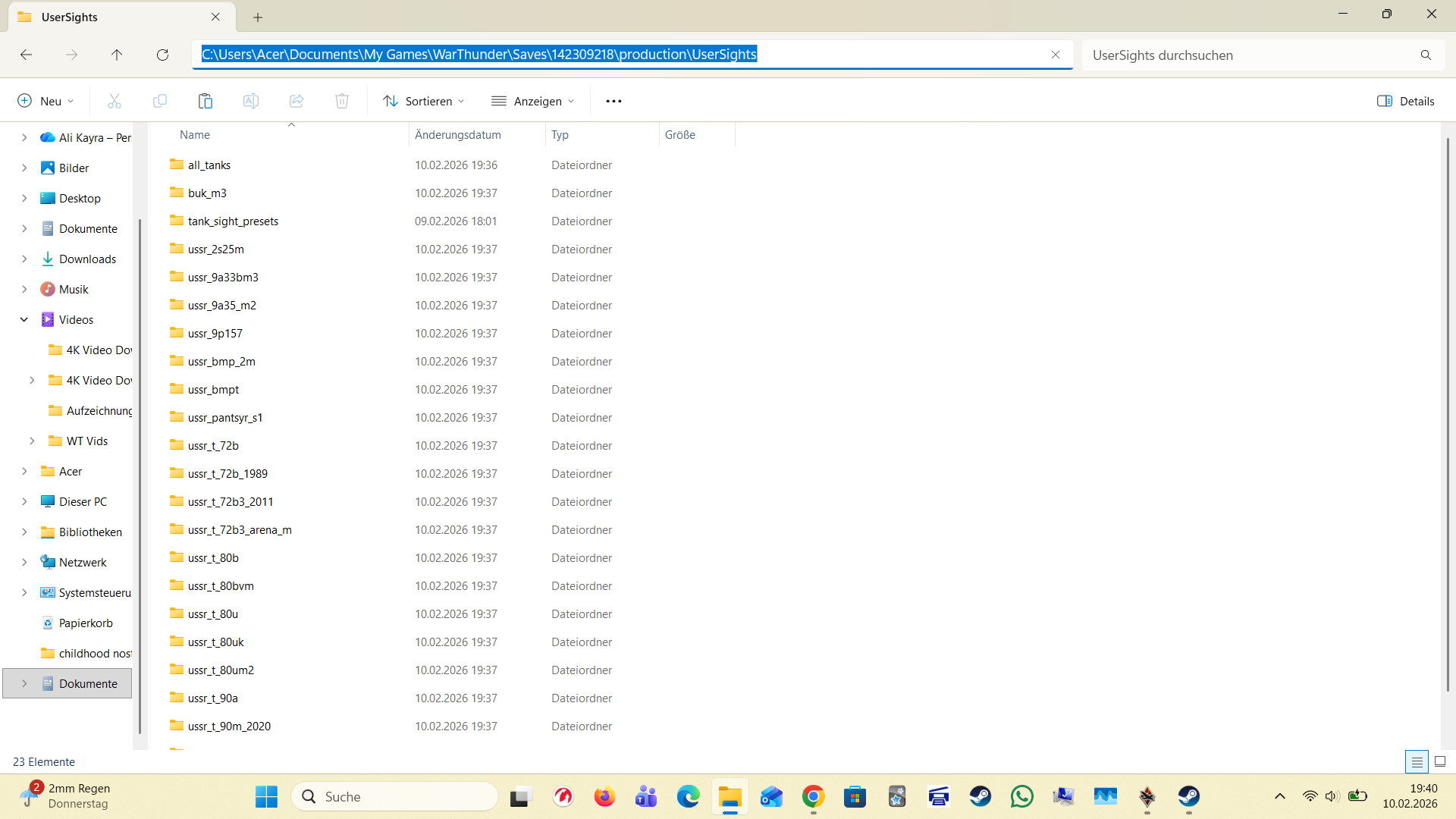Expand the Dieser PC tree node
The height and width of the screenshot is (819, 1456).
point(24,501)
